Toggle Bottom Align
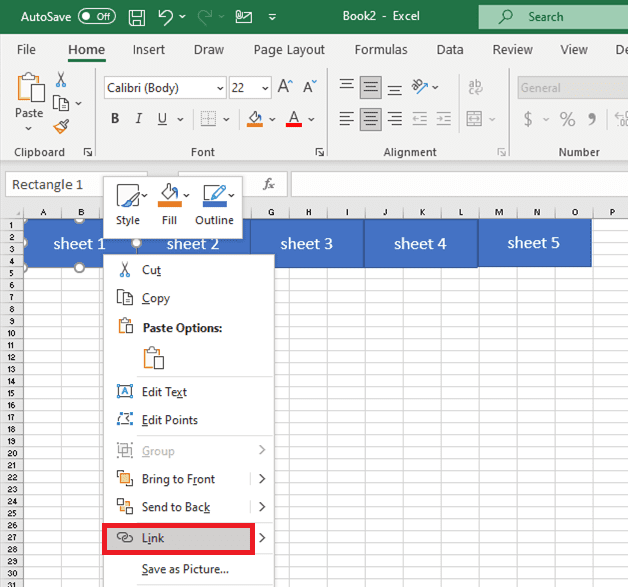Viewport: 628px width, 587px height. point(395,88)
